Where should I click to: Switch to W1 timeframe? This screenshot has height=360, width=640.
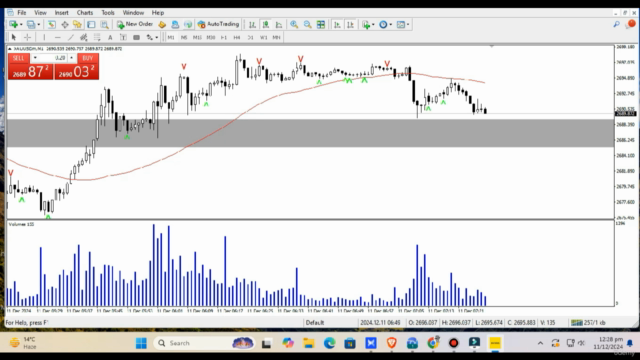click(x=264, y=37)
